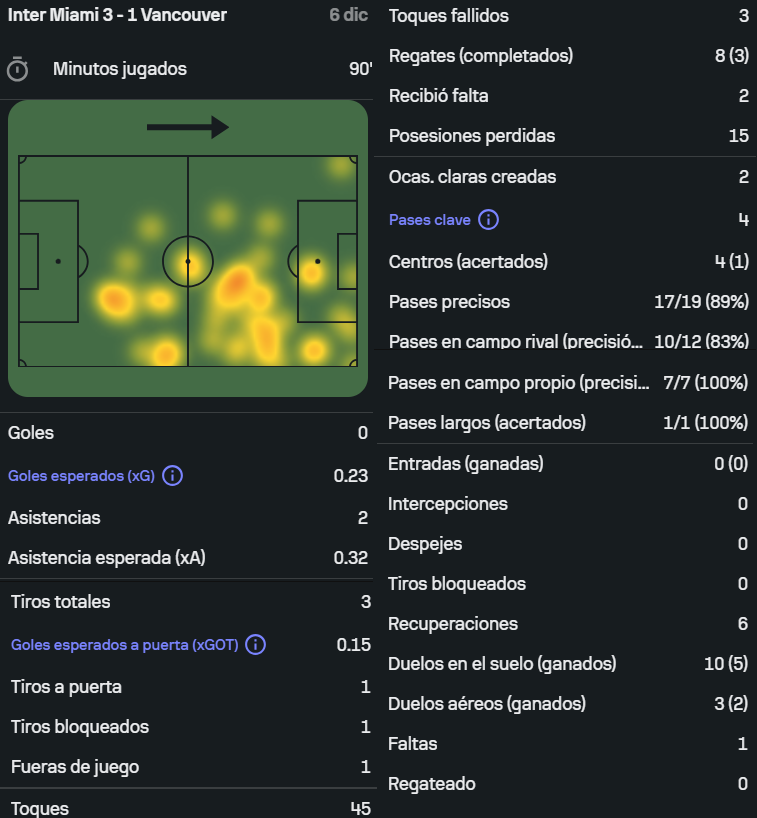
Task: Select the Asistencias stat row
Action: [188, 518]
